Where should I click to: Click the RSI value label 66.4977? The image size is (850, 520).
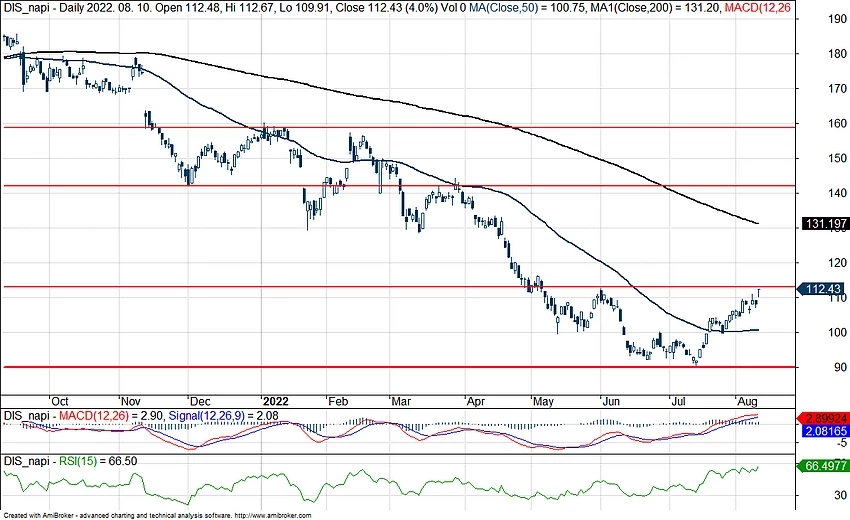pyautogui.click(x=822, y=466)
